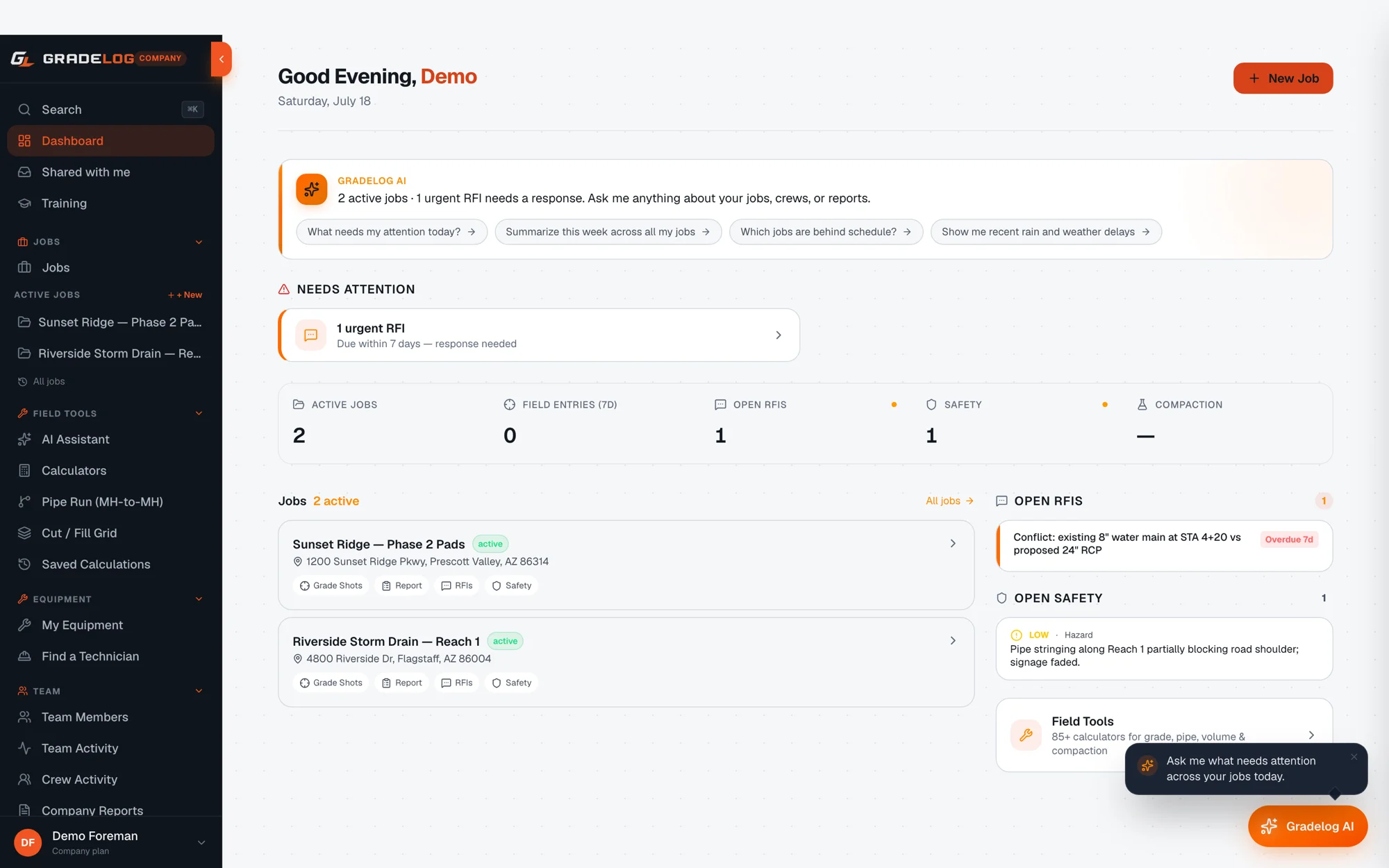Viewport: 1389px width, 868px height.
Task: Open RFIs for Riverside Storm Drain
Action: (457, 683)
